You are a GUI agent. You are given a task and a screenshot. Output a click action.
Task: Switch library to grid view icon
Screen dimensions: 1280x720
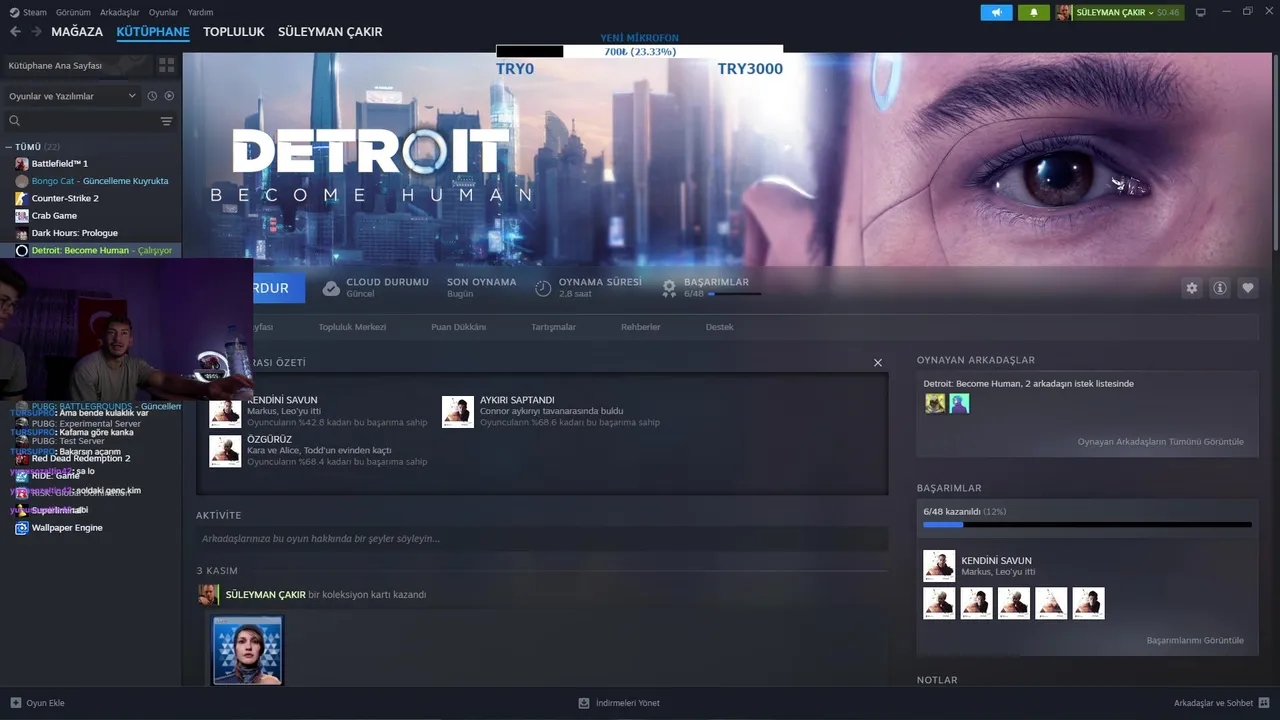[166, 65]
